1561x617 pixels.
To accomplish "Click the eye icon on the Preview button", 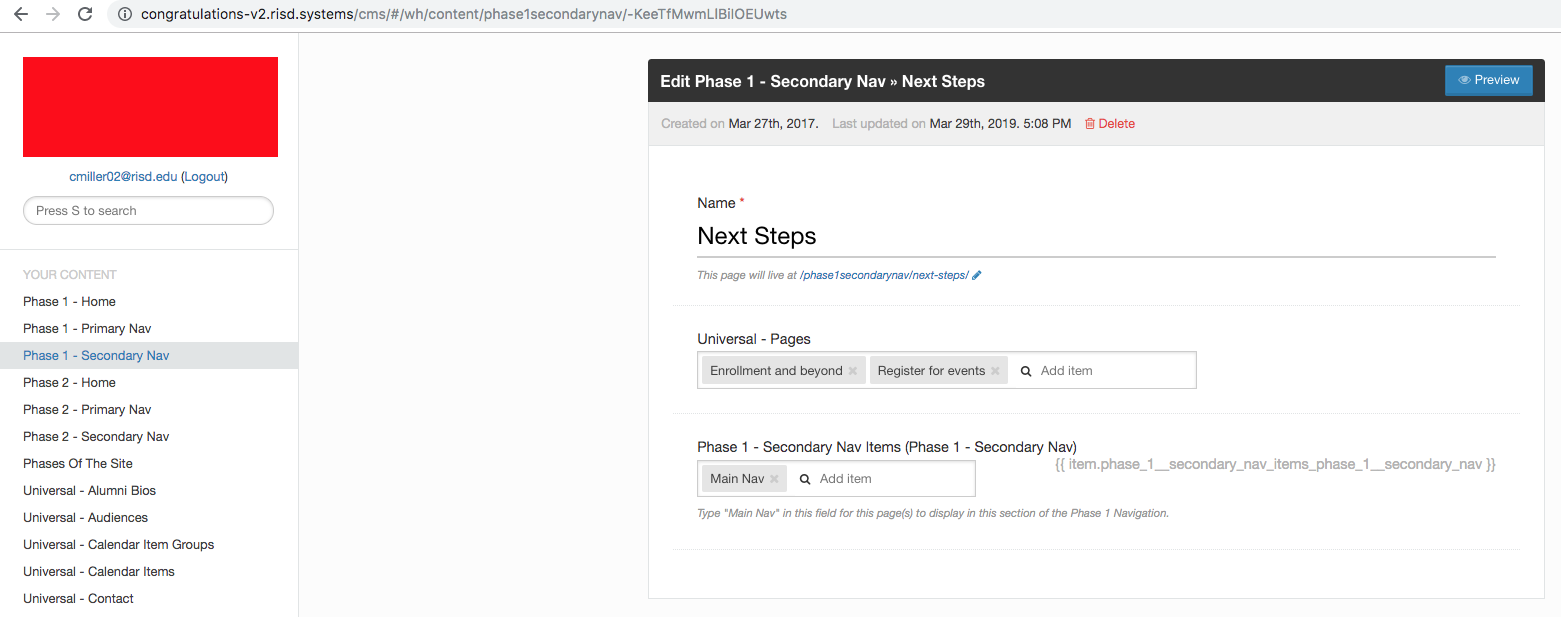I will [x=1464, y=80].
